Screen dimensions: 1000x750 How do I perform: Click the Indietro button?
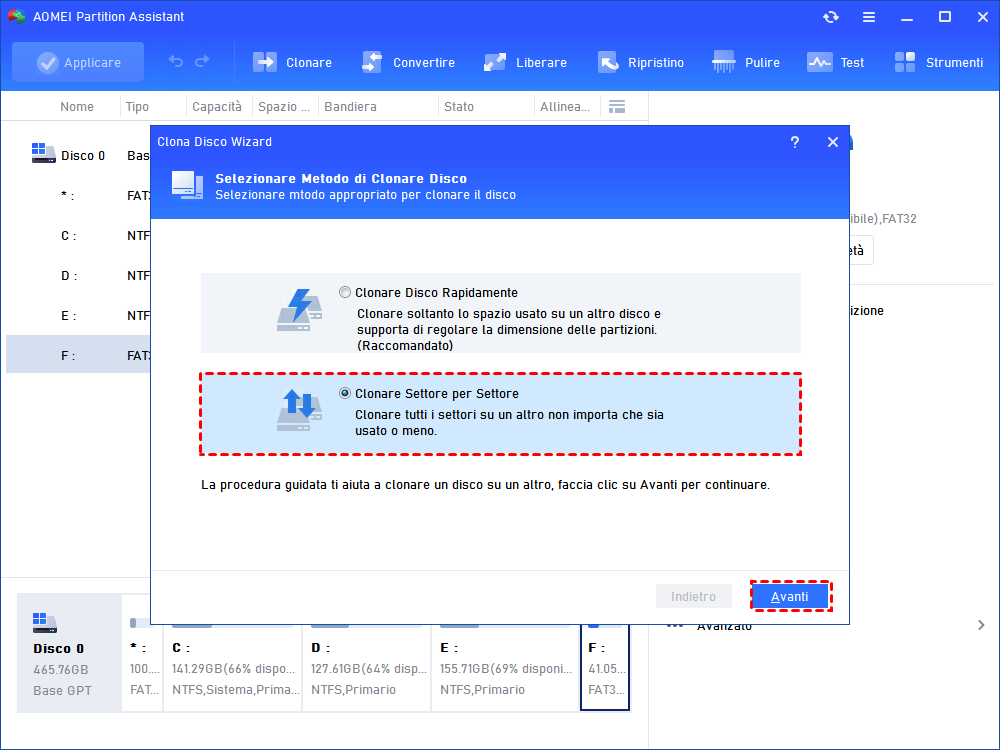pyautogui.click(x=693, y=596)
